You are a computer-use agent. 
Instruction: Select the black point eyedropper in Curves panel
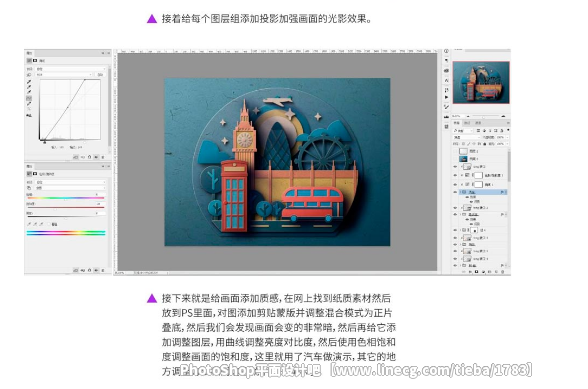click(x=29, y=82)
